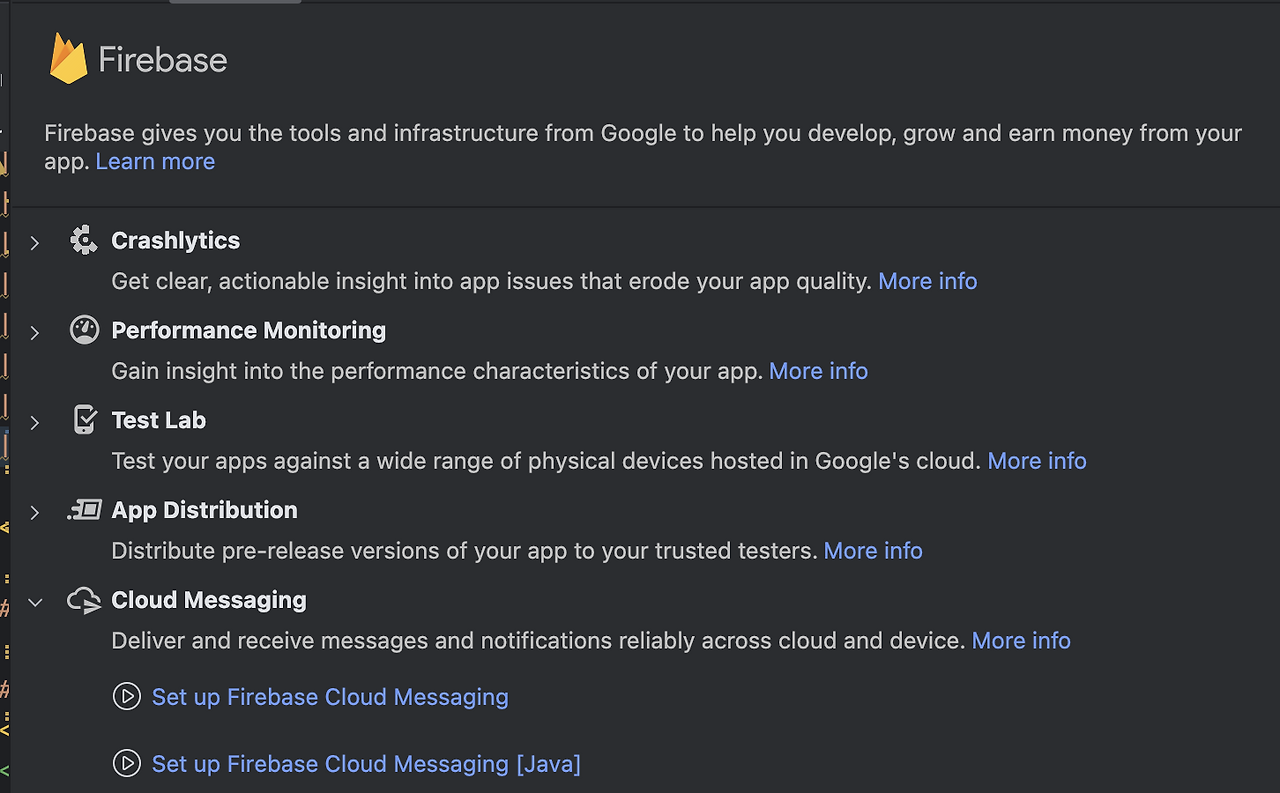Click the App Distribution icon
The image size is (1280, 793).
[x=84, y=510]
